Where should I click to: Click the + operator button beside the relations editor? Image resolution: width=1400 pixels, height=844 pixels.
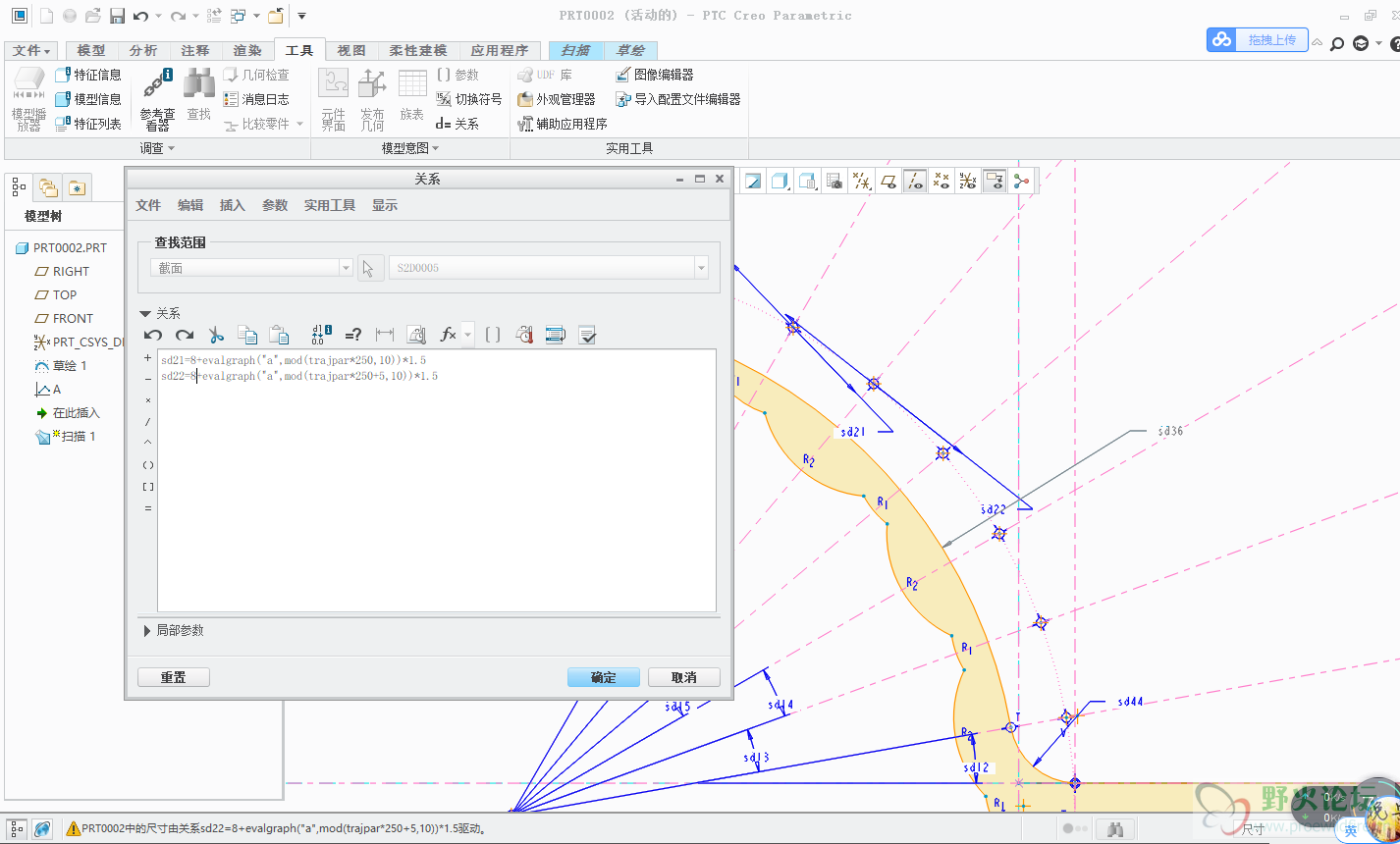(x=148, y=358)
